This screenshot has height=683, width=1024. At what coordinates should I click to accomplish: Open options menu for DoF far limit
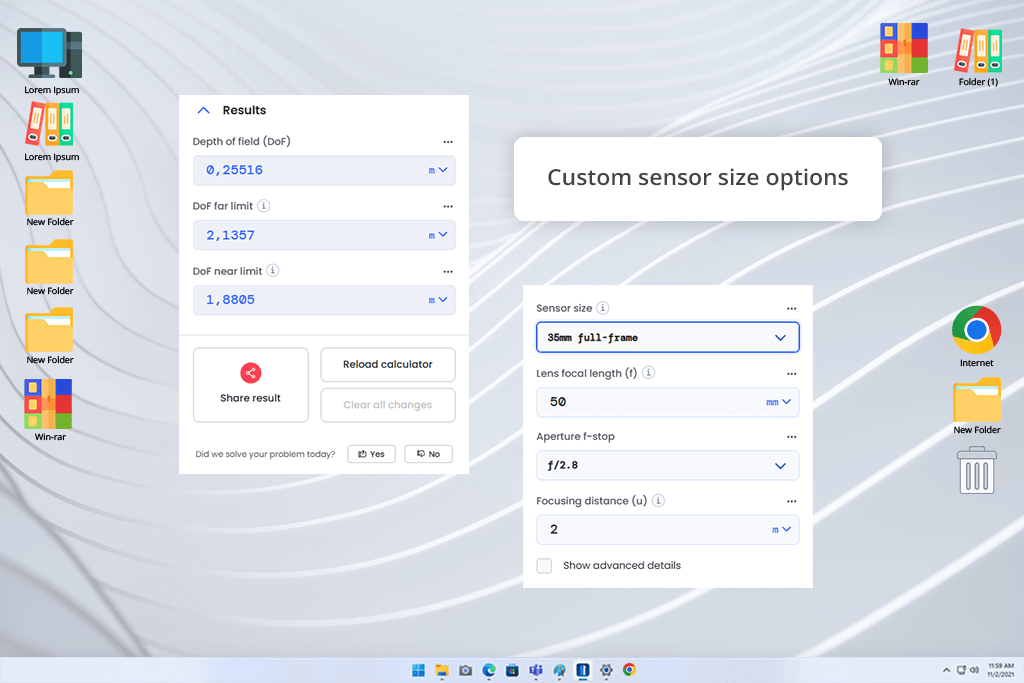point(448,206)
